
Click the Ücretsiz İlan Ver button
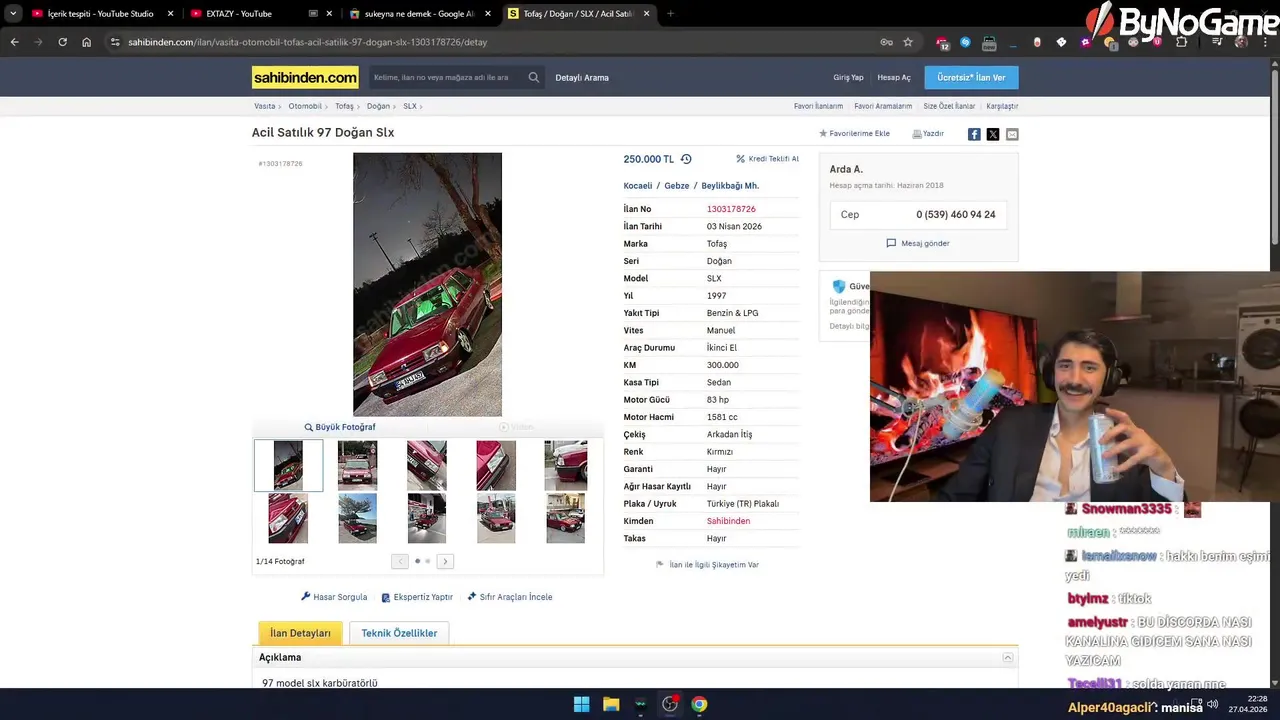pyautogui.click(x=971, y=77)
